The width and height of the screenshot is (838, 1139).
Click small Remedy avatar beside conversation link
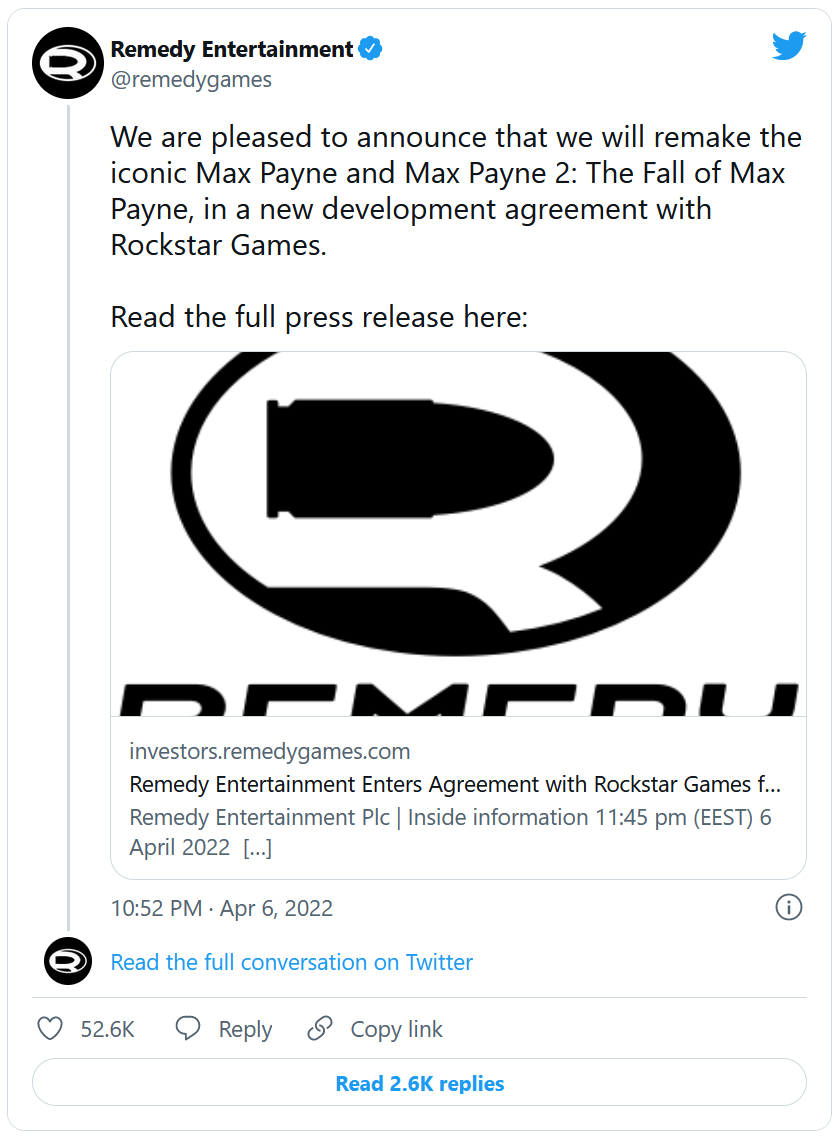click(68, 962)
